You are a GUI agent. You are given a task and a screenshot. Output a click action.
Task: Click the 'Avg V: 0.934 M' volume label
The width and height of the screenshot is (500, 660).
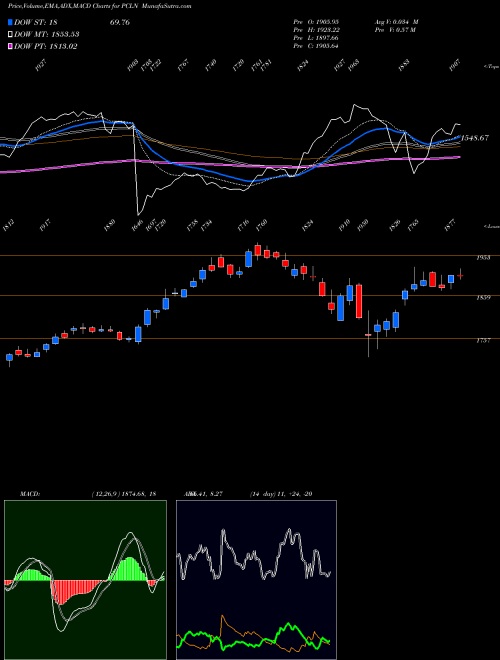[x=396, y=22]
